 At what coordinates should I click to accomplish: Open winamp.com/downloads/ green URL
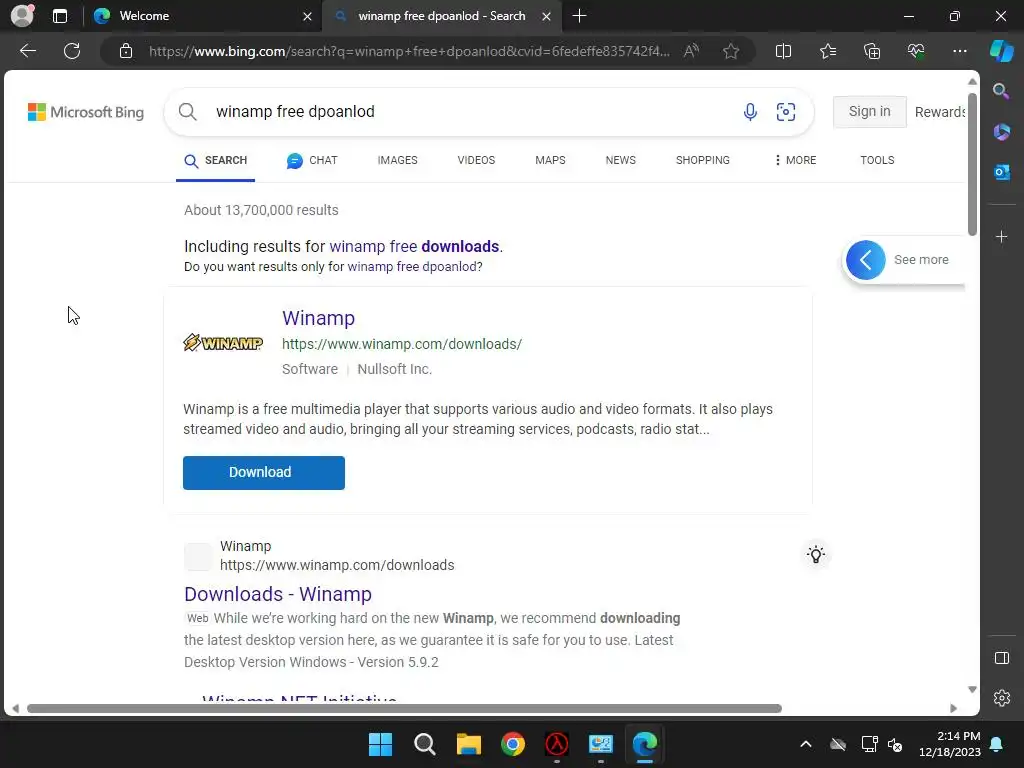402,344
